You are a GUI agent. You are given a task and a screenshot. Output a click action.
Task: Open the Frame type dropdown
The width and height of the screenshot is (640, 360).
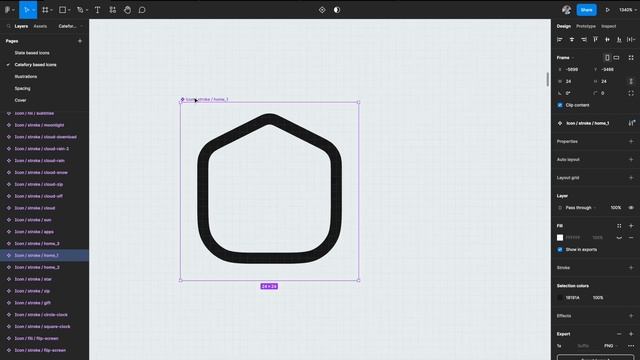(x=565, y=58)
